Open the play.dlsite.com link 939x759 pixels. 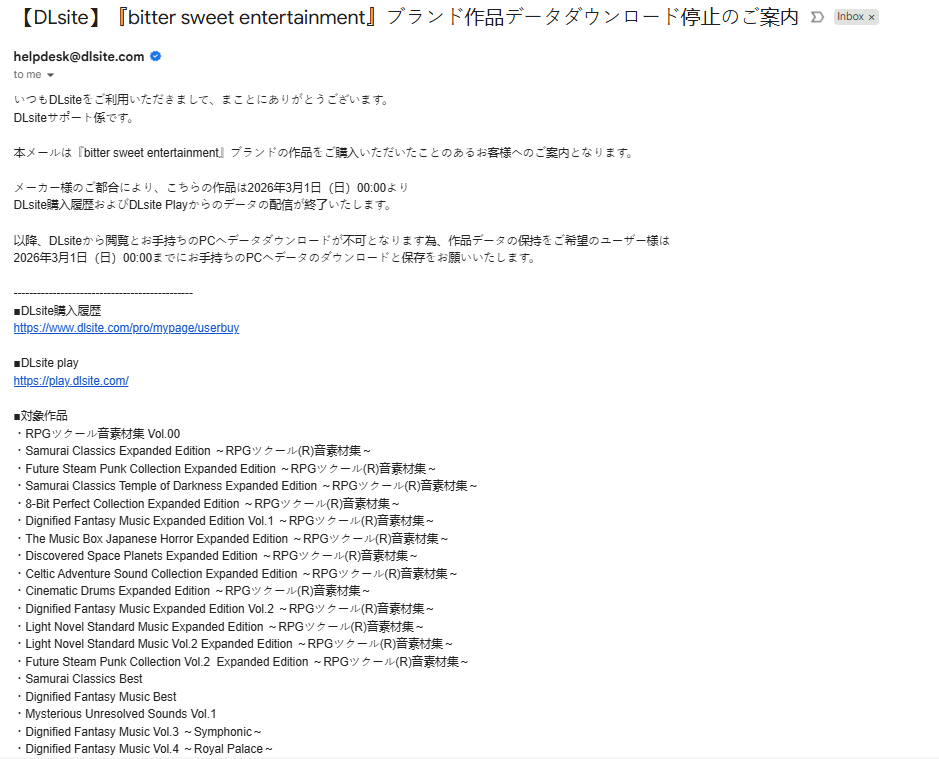coord(71,381)
